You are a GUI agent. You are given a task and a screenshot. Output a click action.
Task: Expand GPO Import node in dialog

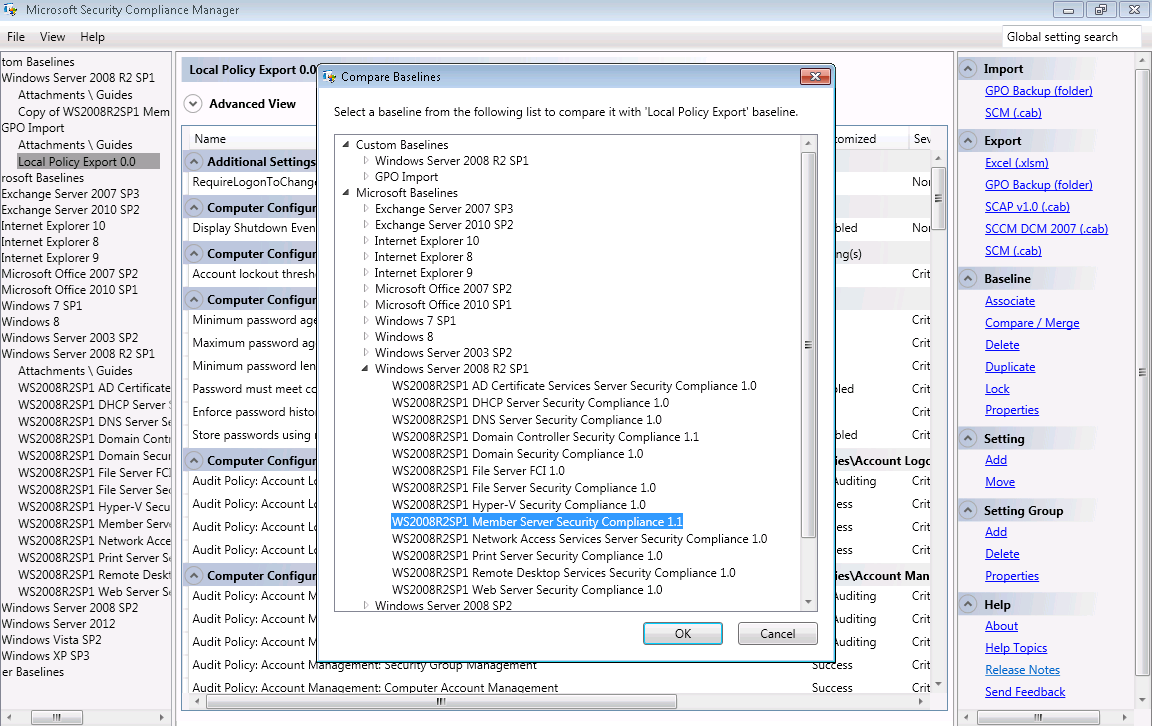(x=366, y=176)
